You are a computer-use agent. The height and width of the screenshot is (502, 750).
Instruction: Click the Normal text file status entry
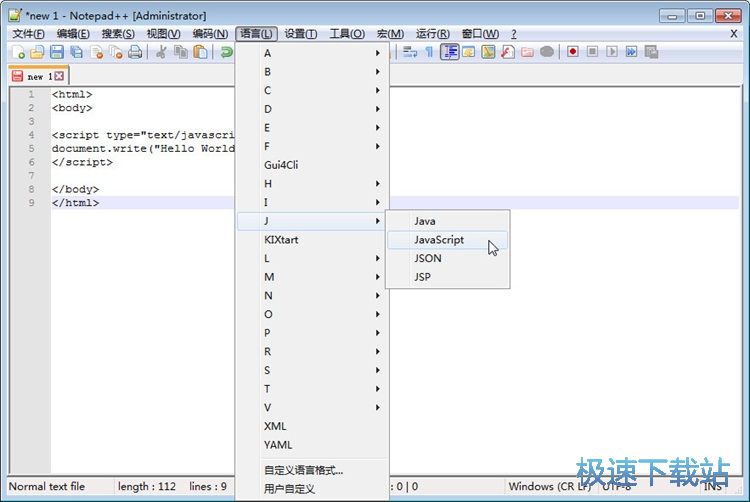coord(47,486)
